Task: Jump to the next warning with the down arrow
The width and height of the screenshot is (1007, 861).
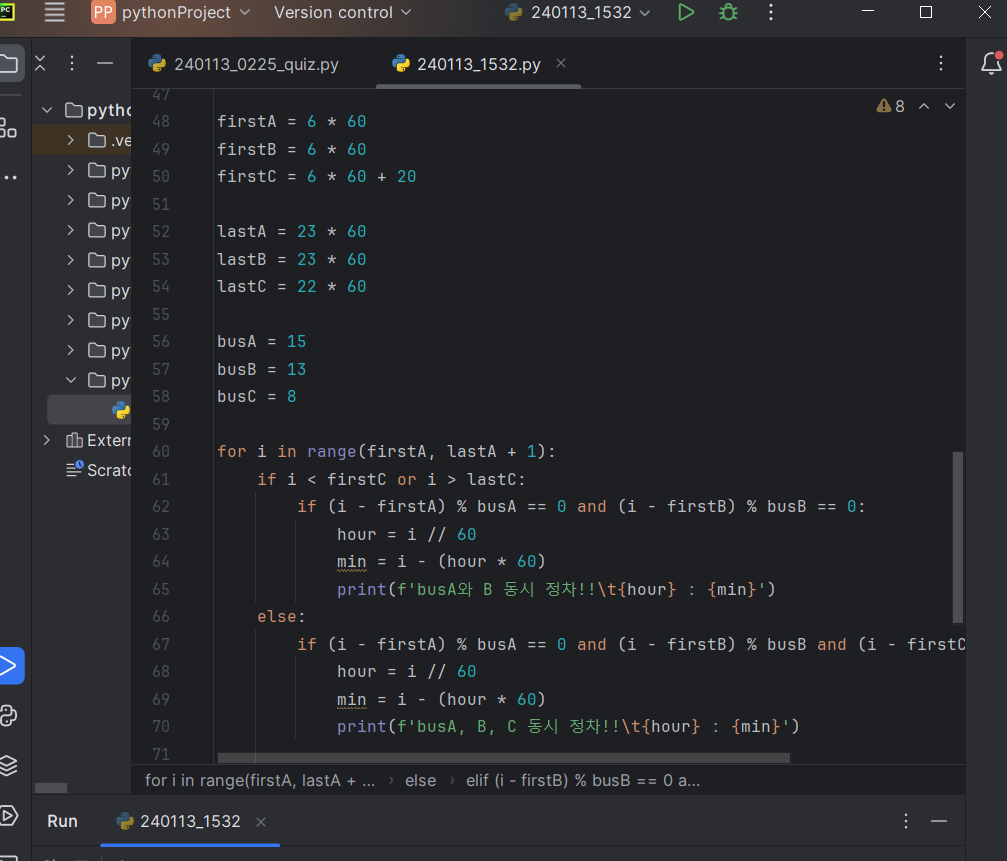Action: [x=950, y=106]
